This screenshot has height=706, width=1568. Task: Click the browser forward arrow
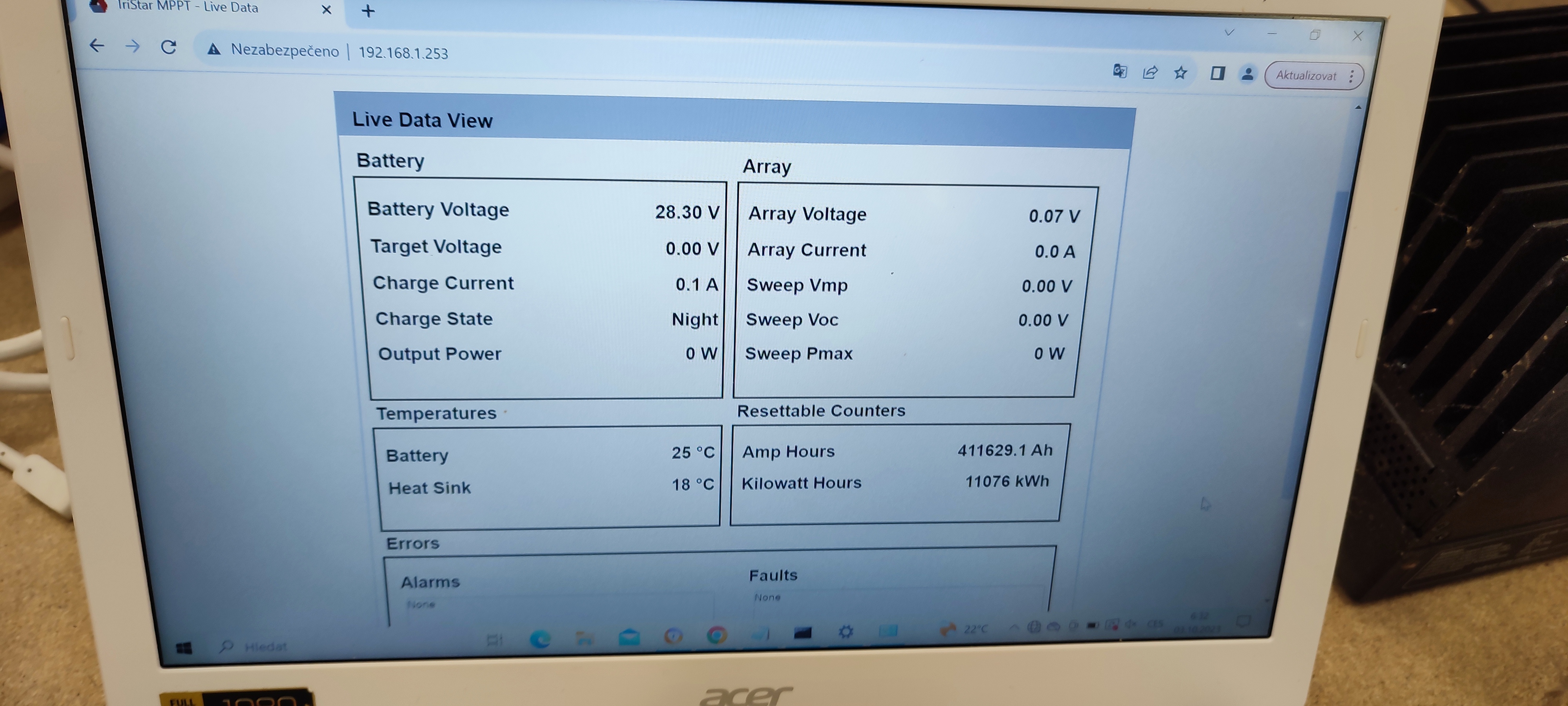tap(133, 46)
